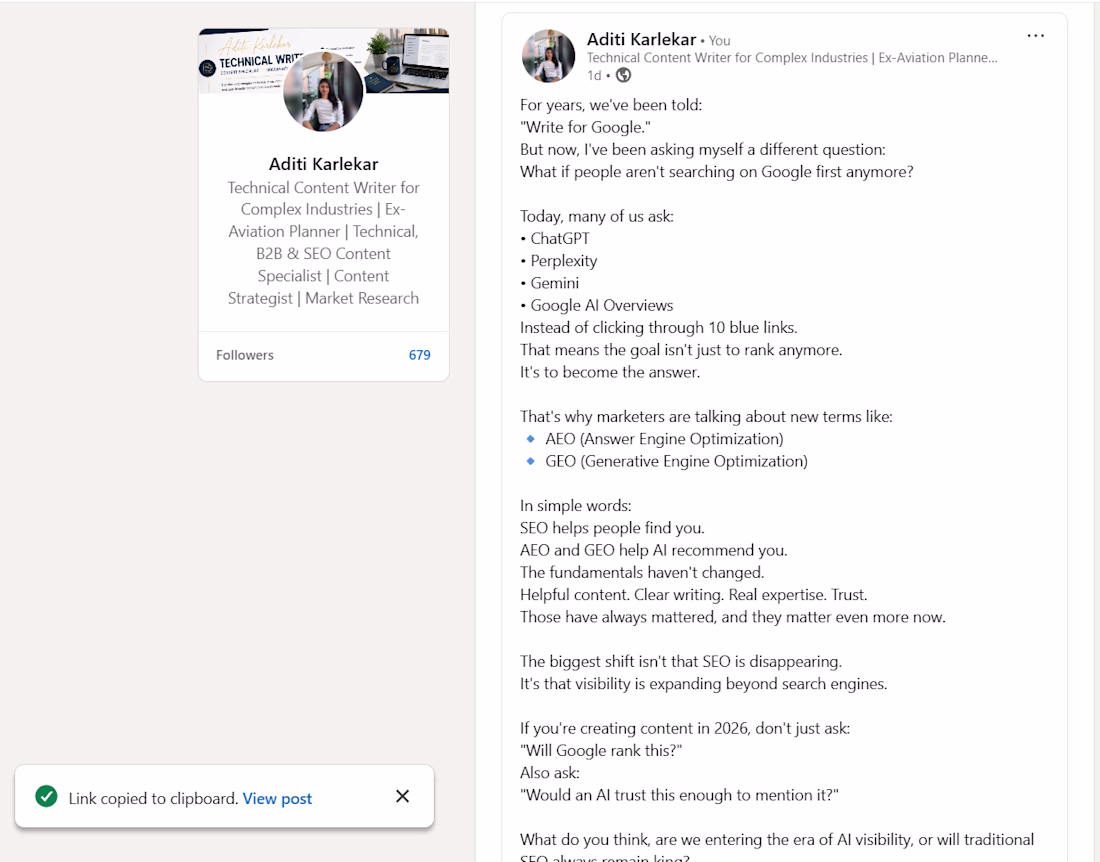View the 679 followers count

[420, 355]
